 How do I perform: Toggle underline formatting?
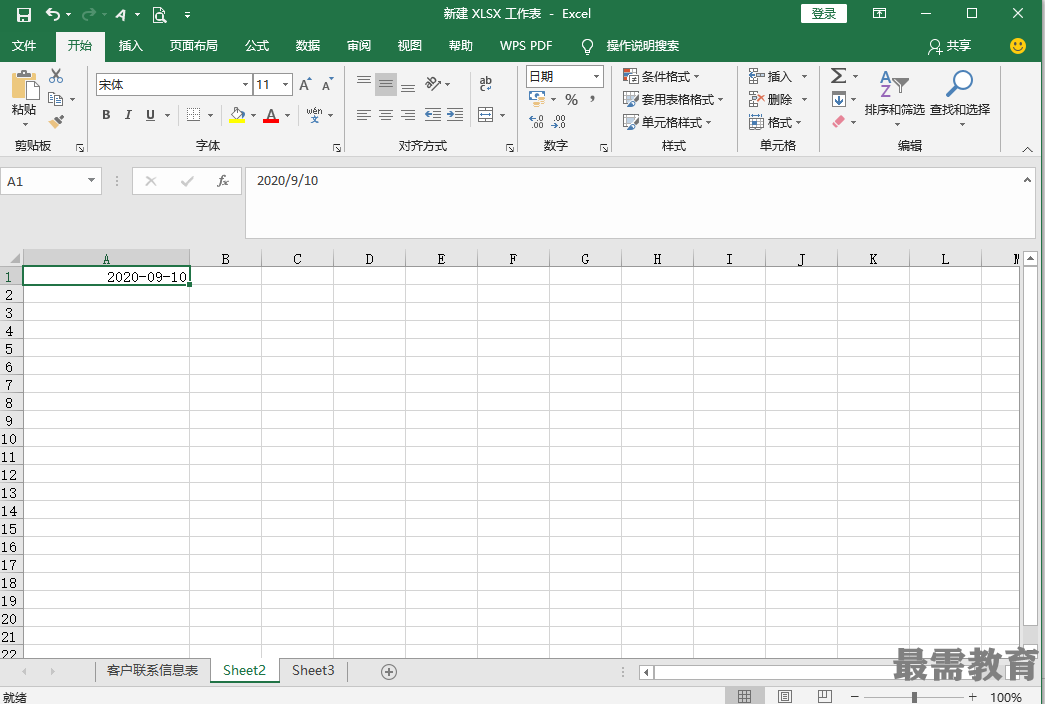[151, 115]
